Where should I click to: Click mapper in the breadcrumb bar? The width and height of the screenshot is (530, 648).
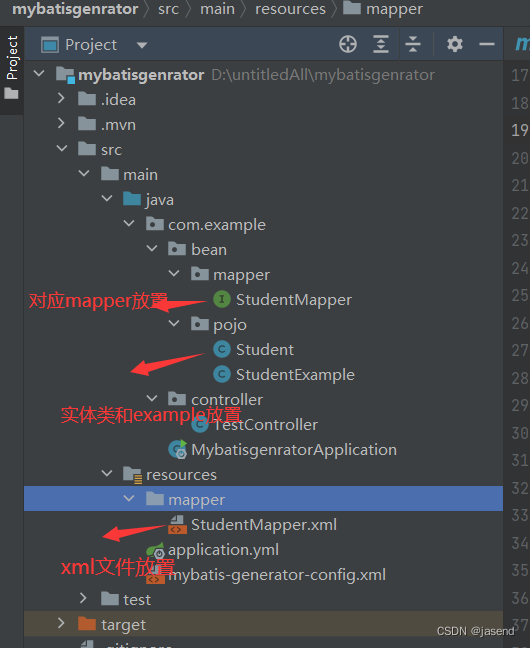coord(394,10)
